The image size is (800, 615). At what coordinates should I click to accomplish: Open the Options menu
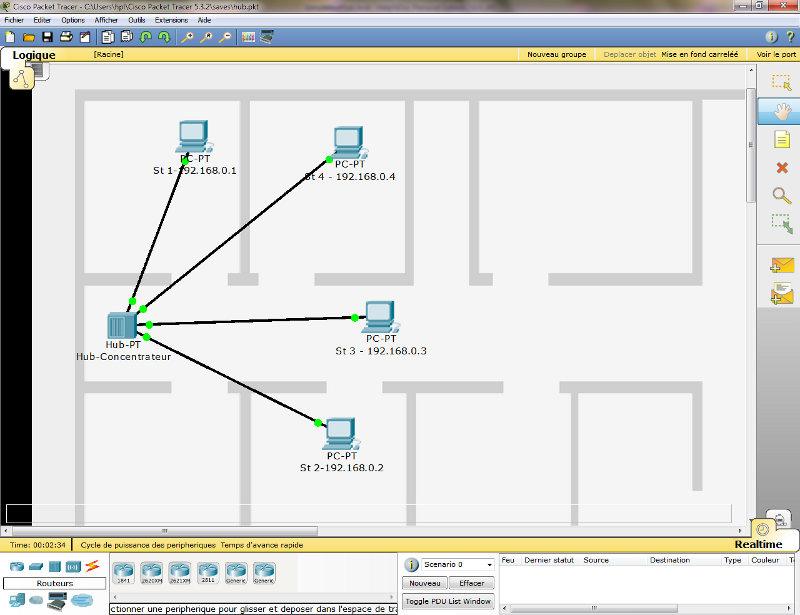(73, 20)
